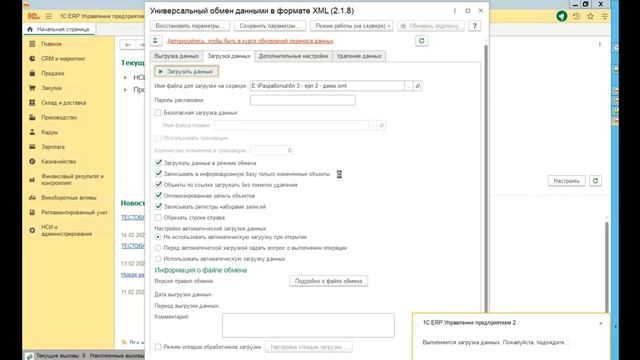Viewport: 640px width, 360px height.
Task: Click the Сохранить параметры button
Action: [x=270, y=26]
